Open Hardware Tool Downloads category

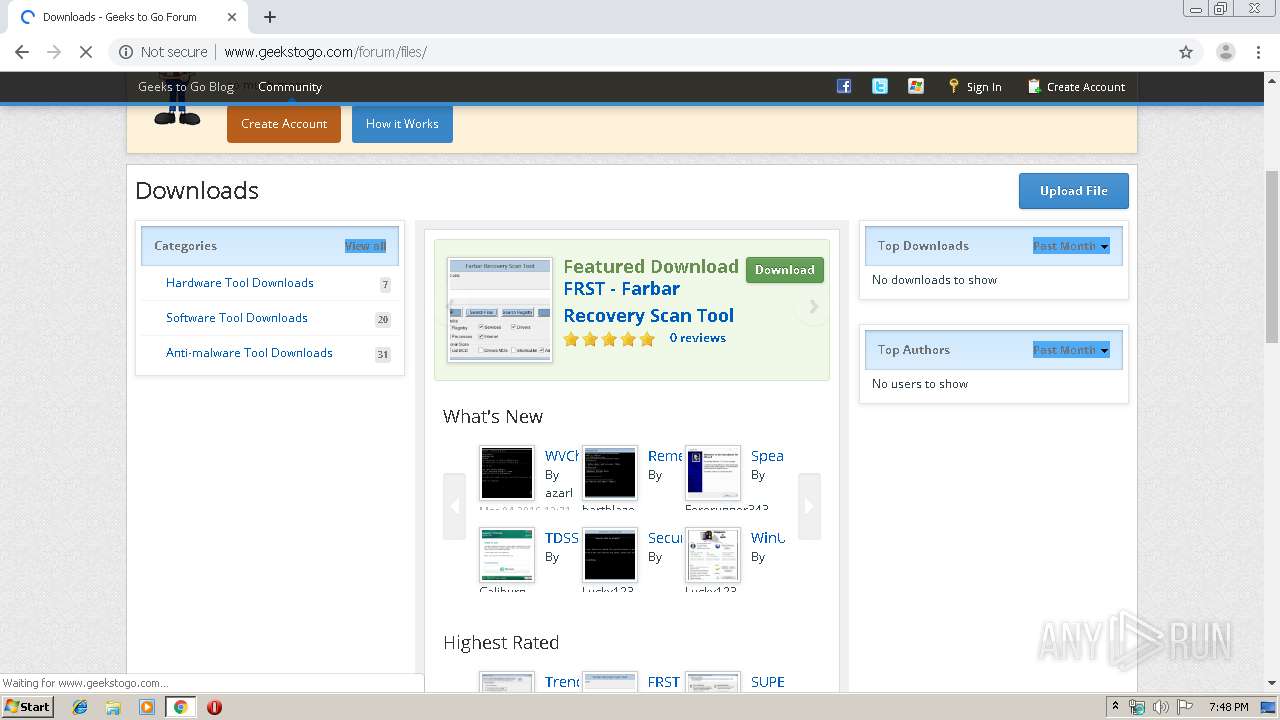pyautogui.click(x=240, y=283)
